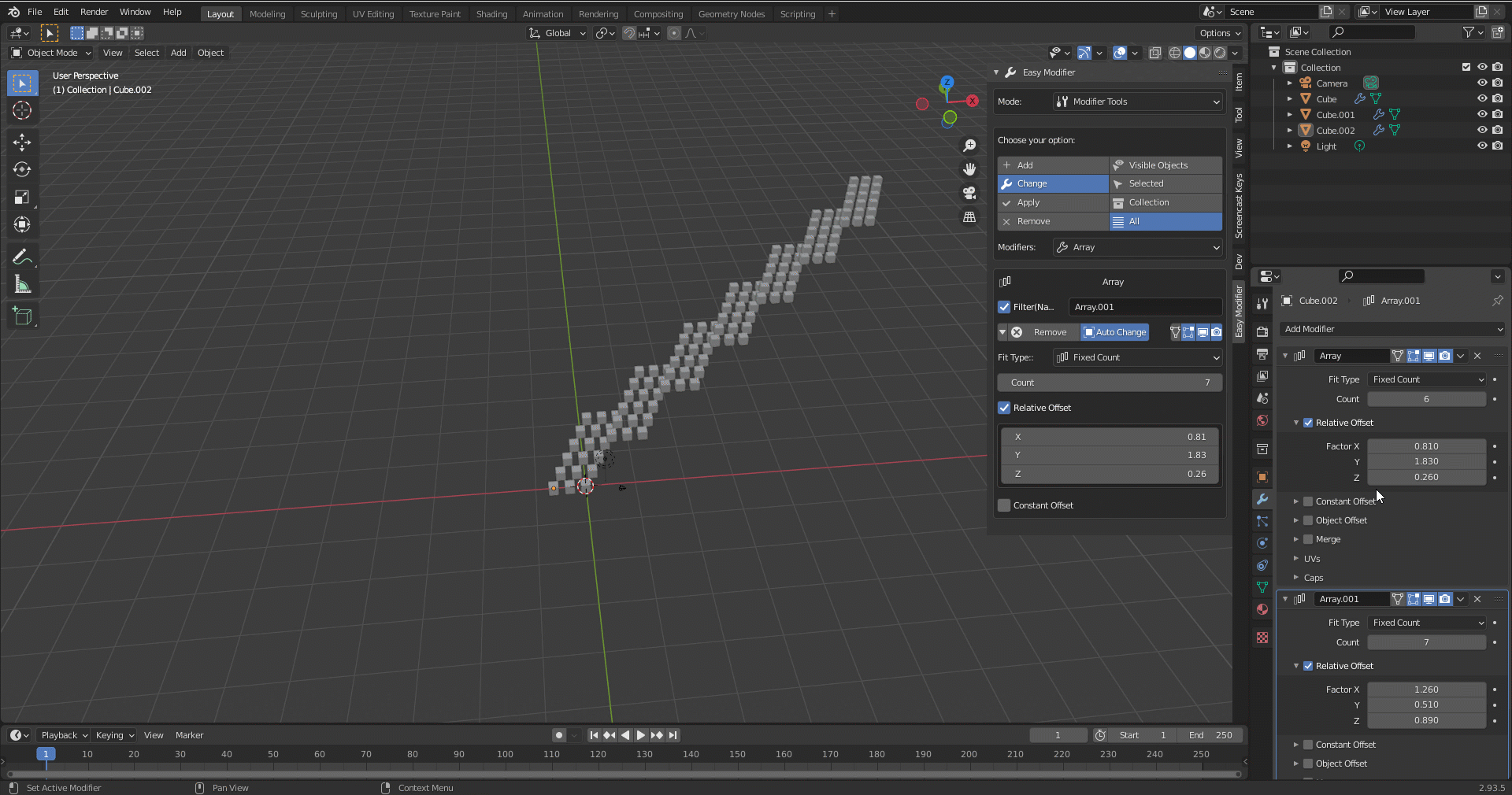The height and width of the screenshot is (795, 1512).
Task: Jump to the last frame in the timeline
Action: coord(673,734)
